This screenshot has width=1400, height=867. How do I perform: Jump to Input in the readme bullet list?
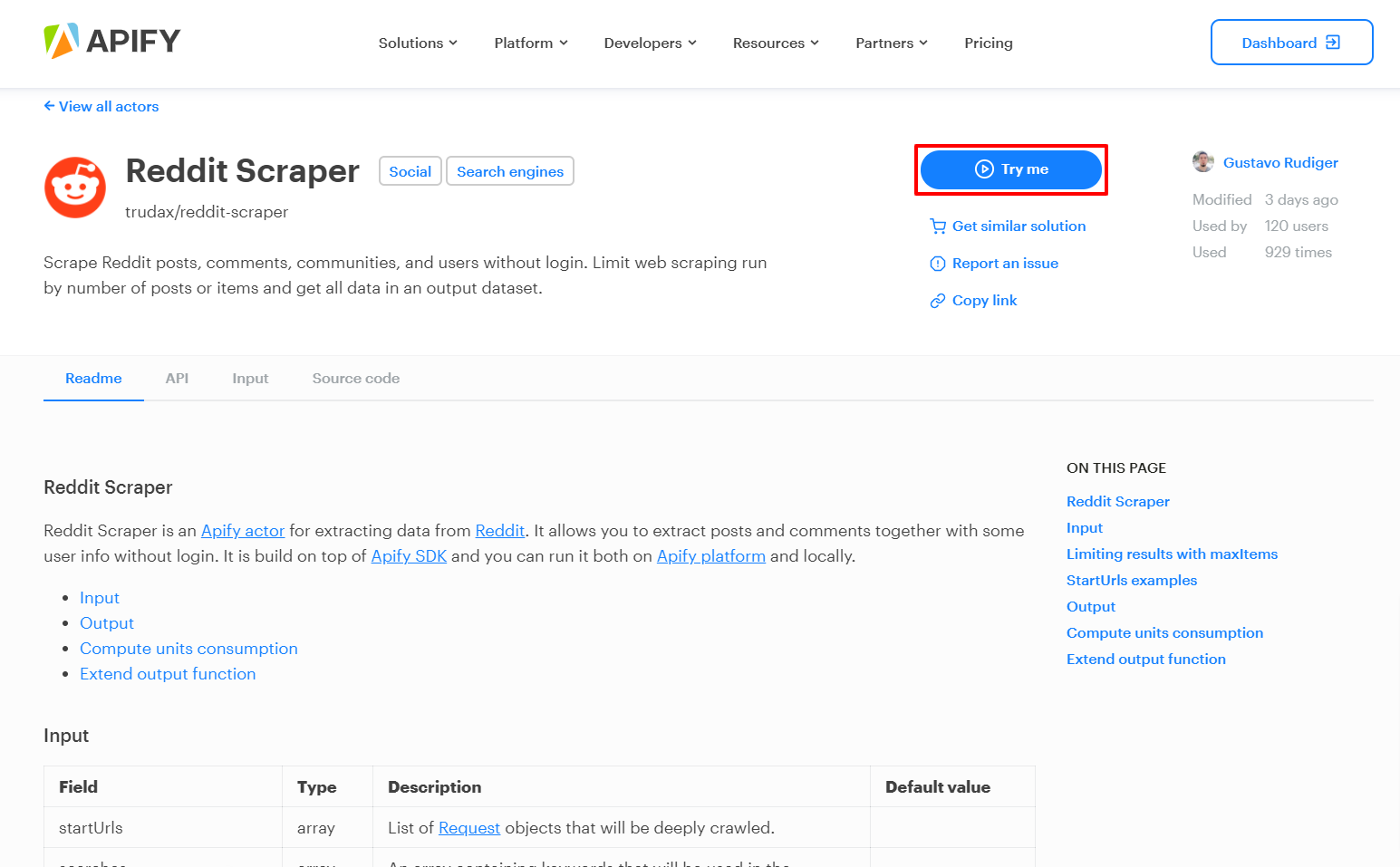click(100, 598)
